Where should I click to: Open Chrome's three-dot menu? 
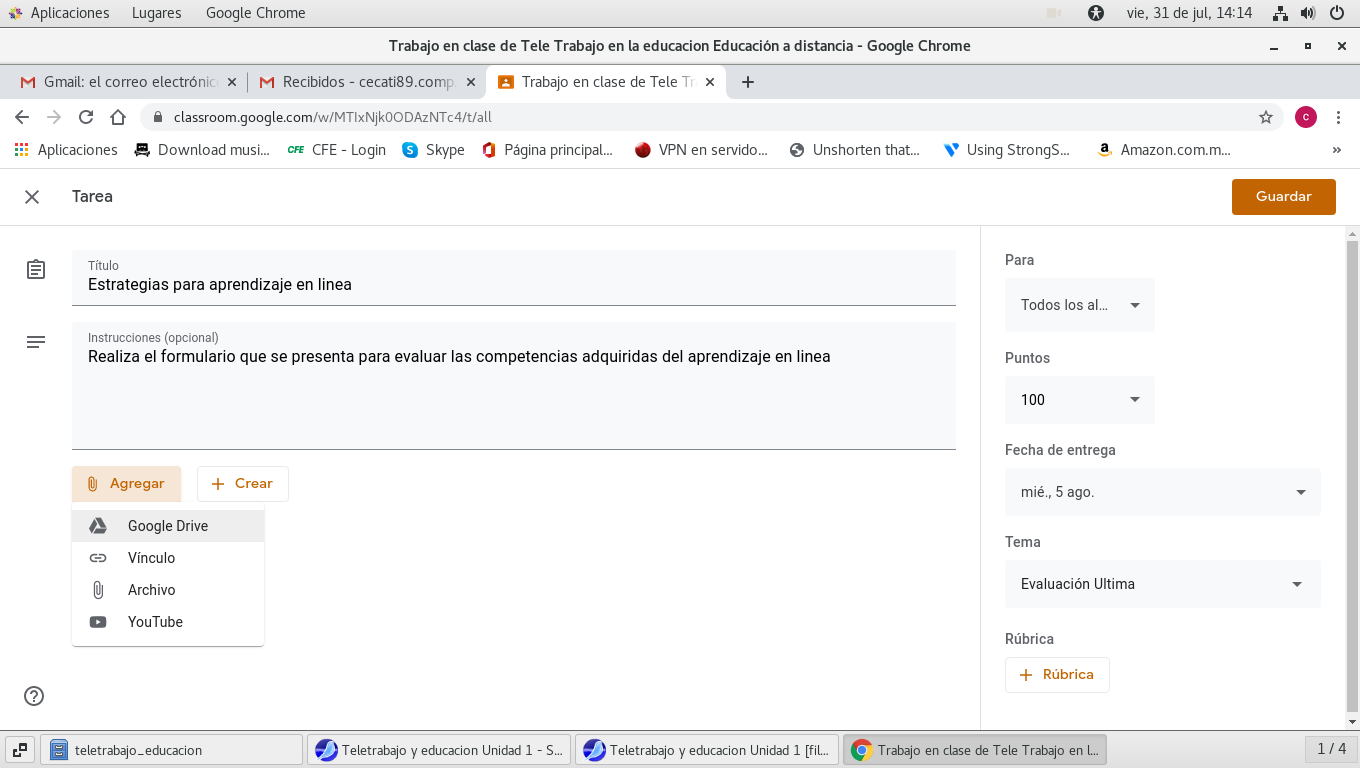[1339, 117]
